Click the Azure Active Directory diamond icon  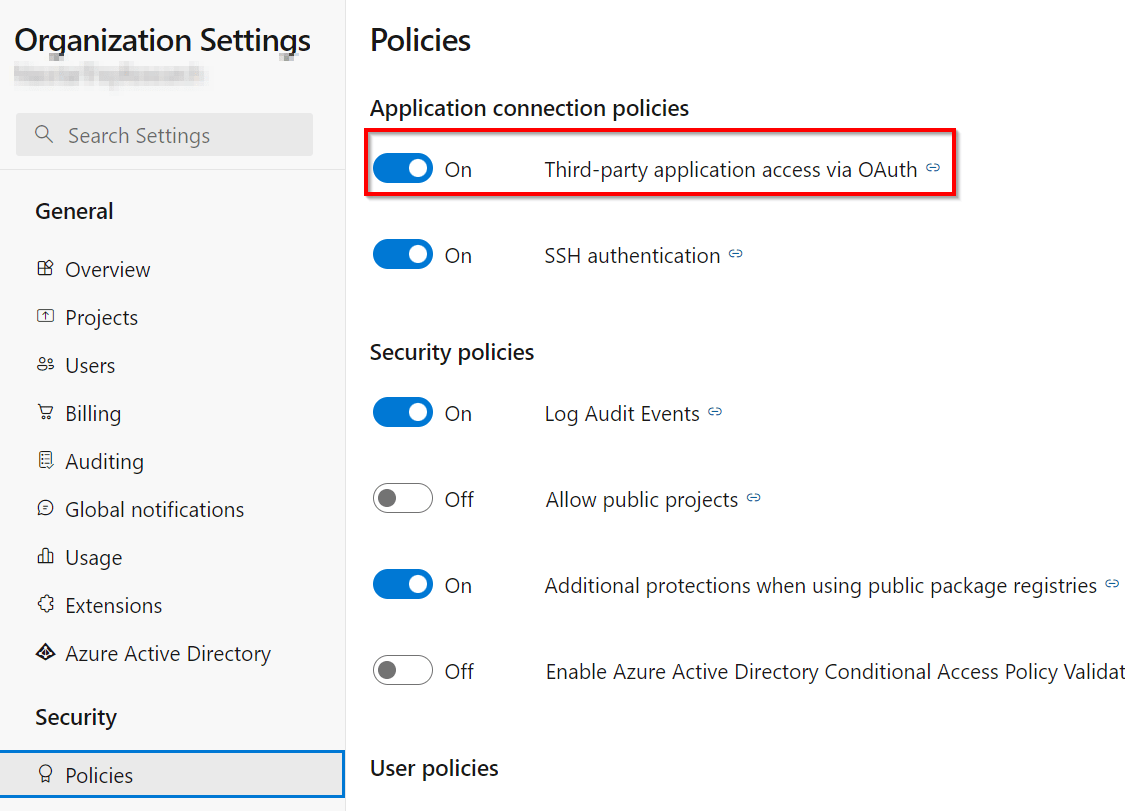coord(45,652)
